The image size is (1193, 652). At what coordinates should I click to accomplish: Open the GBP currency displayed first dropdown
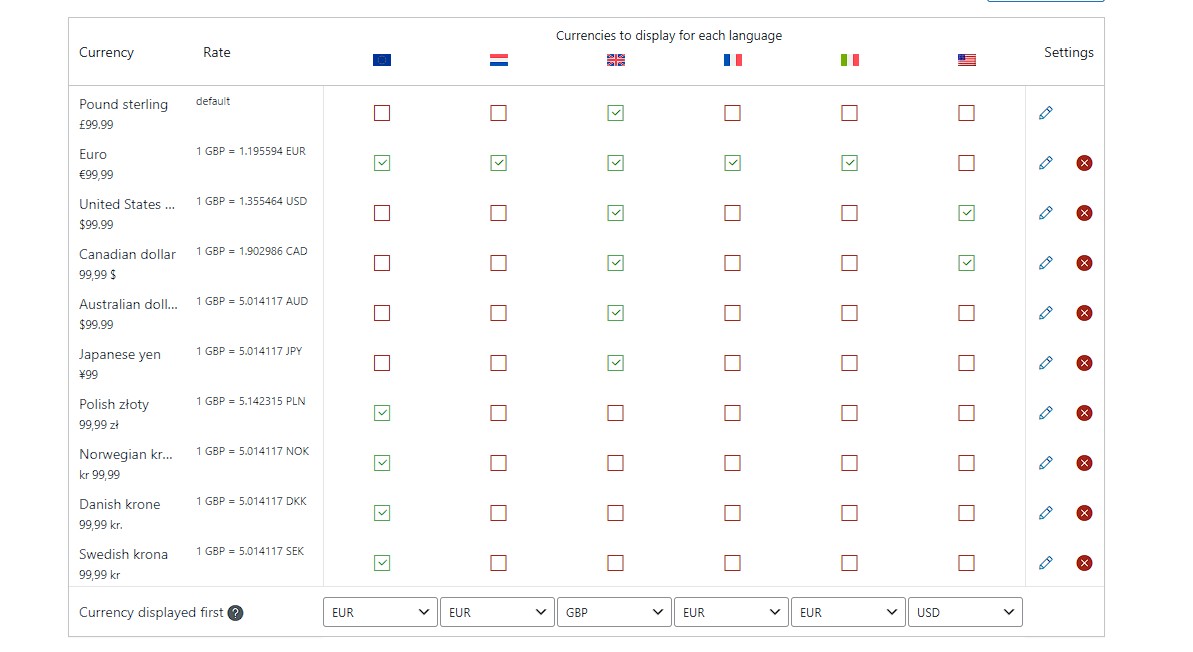click(614, 612)
